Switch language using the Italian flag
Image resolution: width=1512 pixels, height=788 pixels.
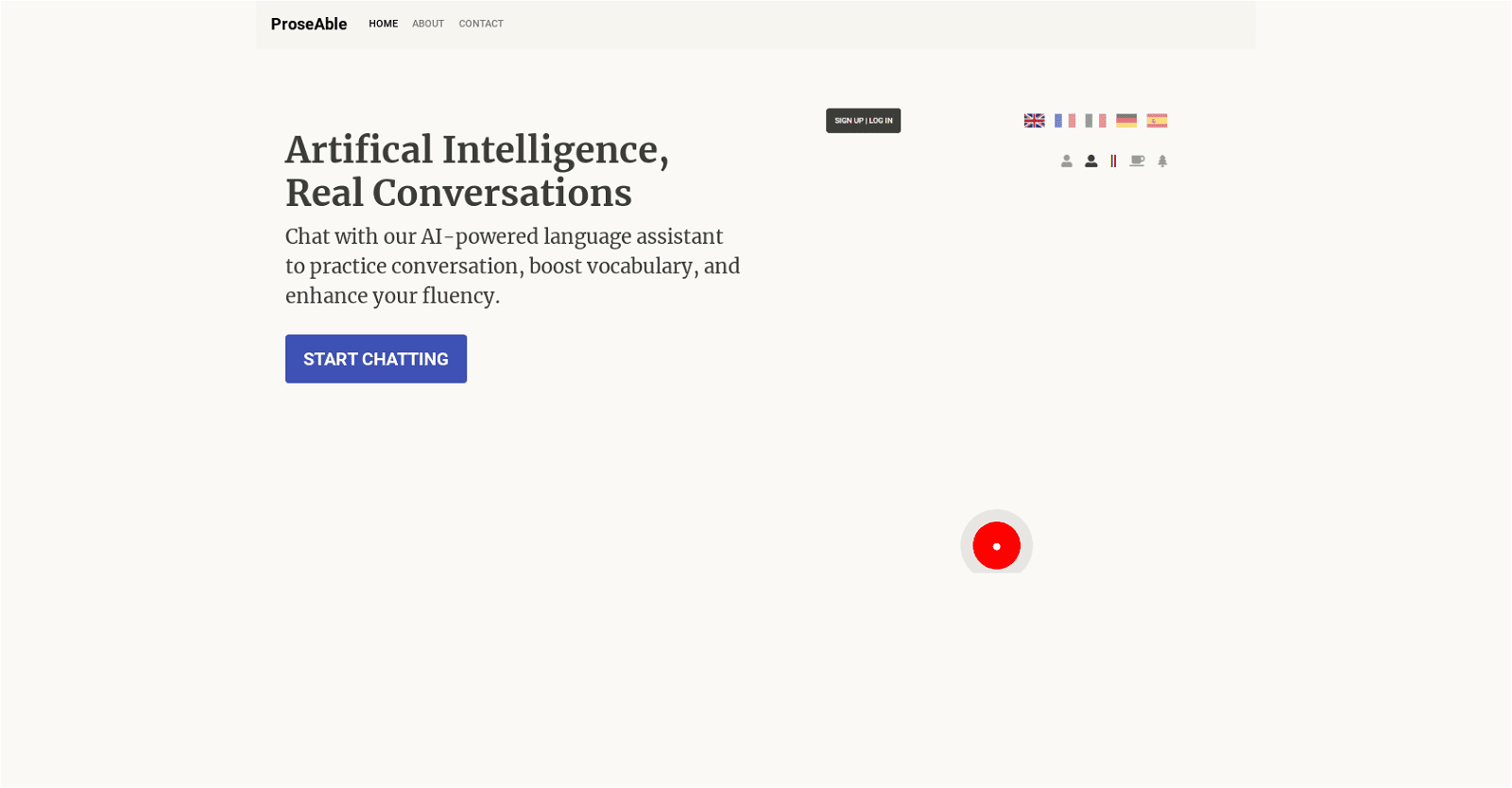(x=1095, y=121)
